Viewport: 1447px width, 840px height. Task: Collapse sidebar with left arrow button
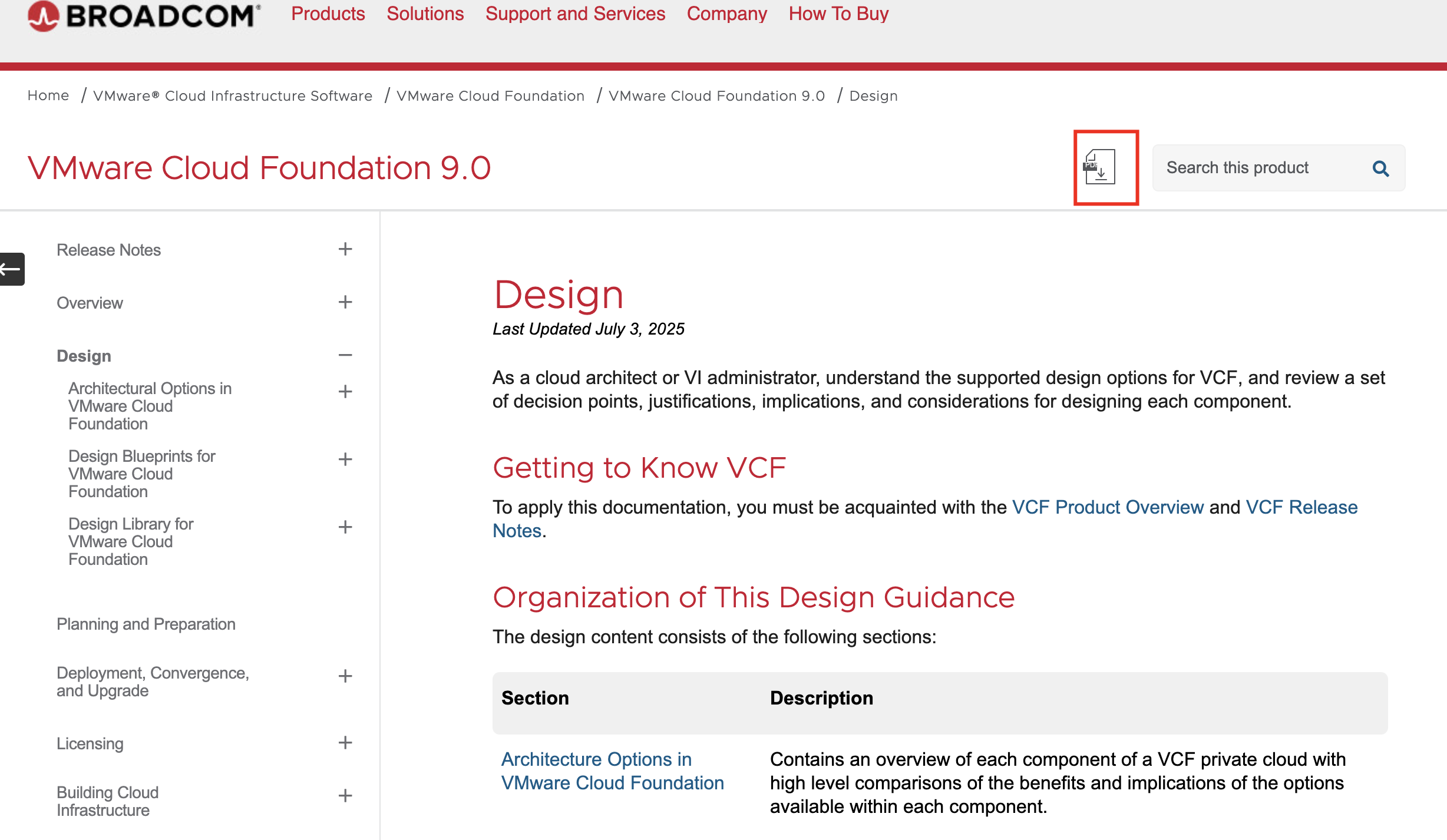point(11,269)
